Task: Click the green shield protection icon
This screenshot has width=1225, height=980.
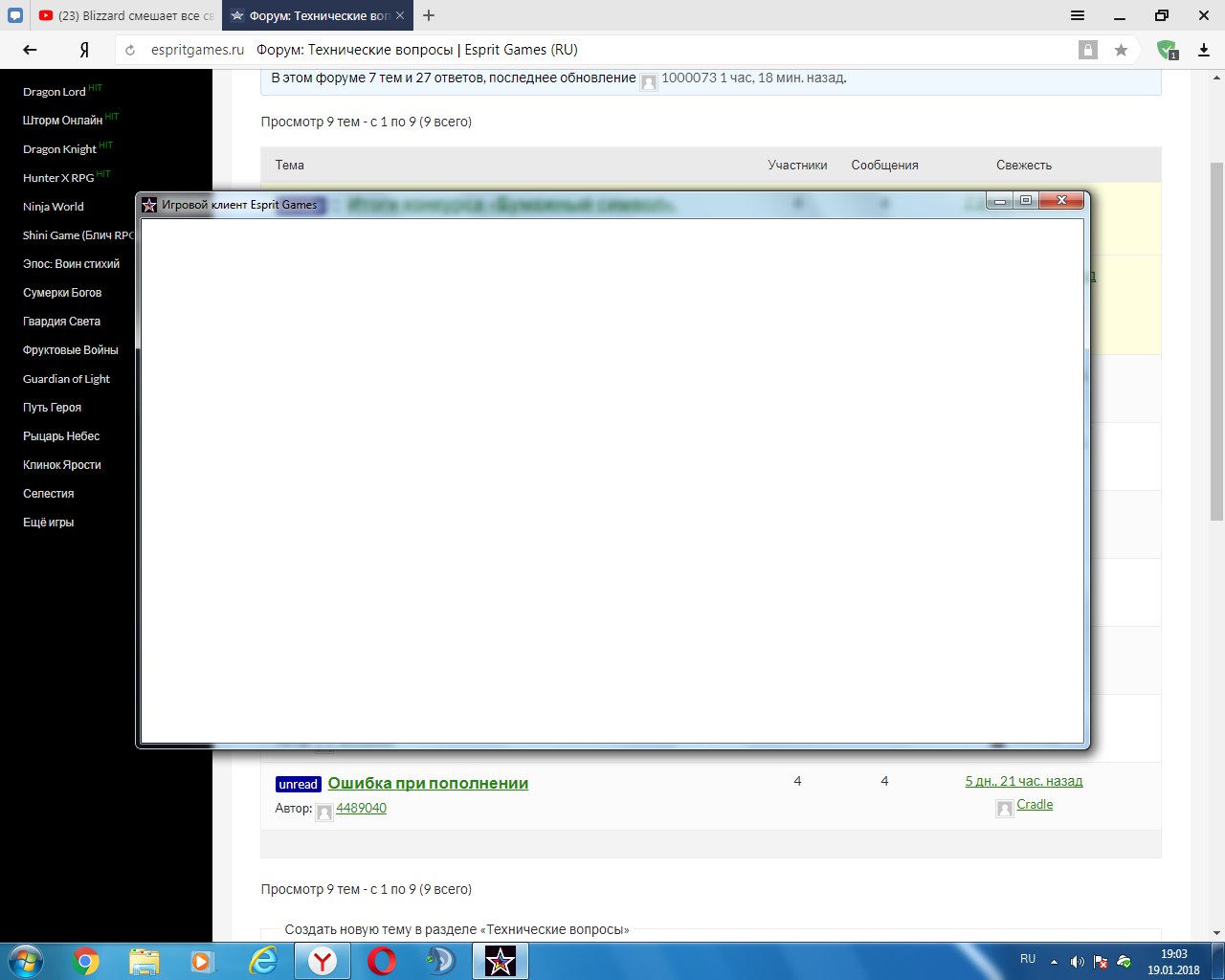Action: click(x=1166, y=50)
